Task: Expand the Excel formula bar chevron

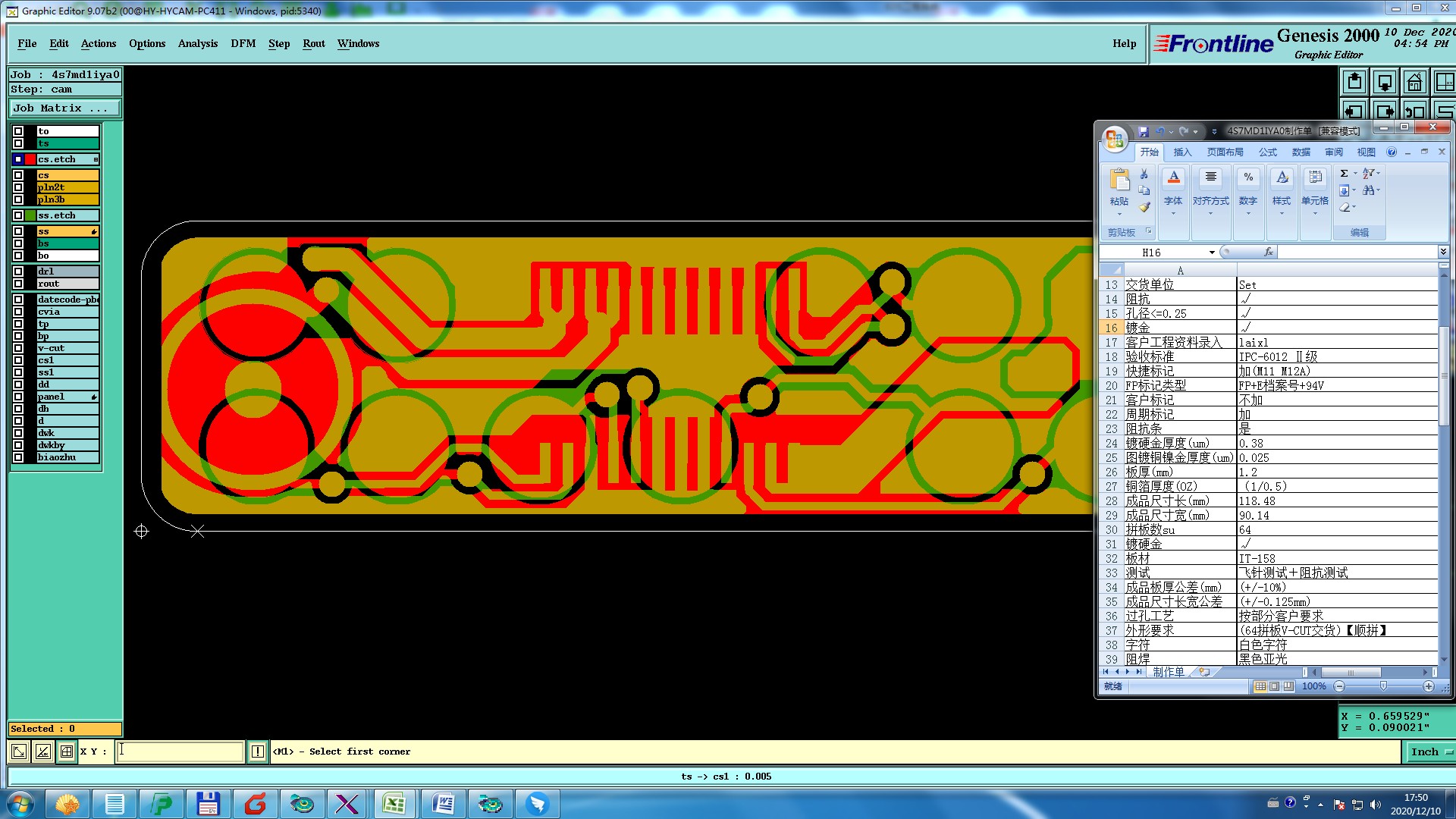Action: pyautogui.click(x=1443, y=252)
